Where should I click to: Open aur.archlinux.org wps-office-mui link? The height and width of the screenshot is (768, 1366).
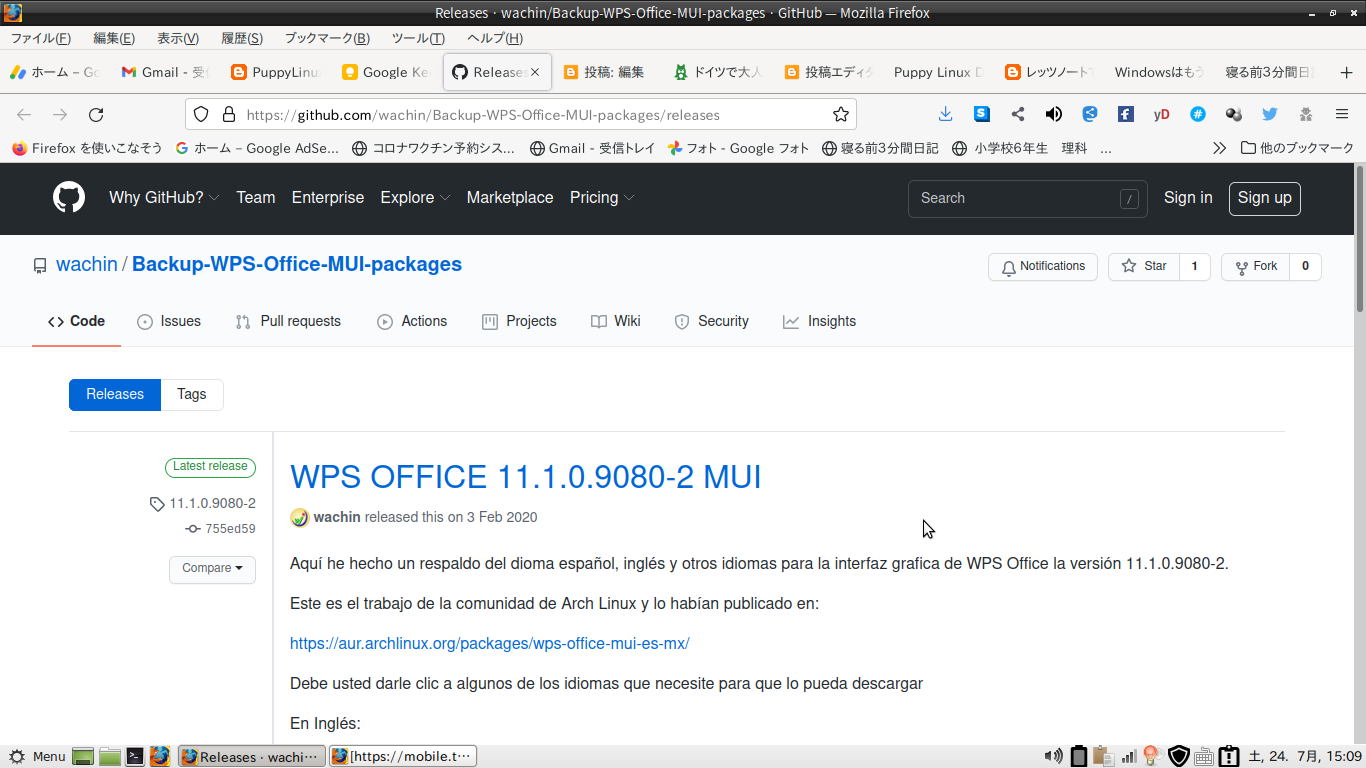point(490,643)
